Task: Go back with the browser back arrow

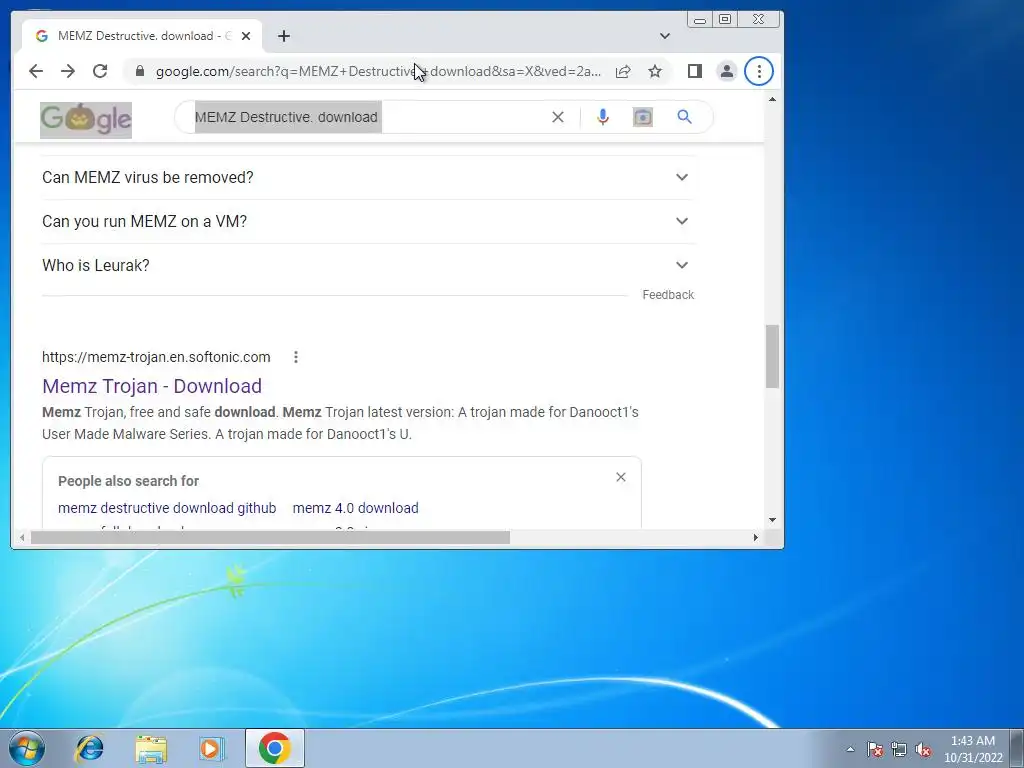Action: [36, 71]
